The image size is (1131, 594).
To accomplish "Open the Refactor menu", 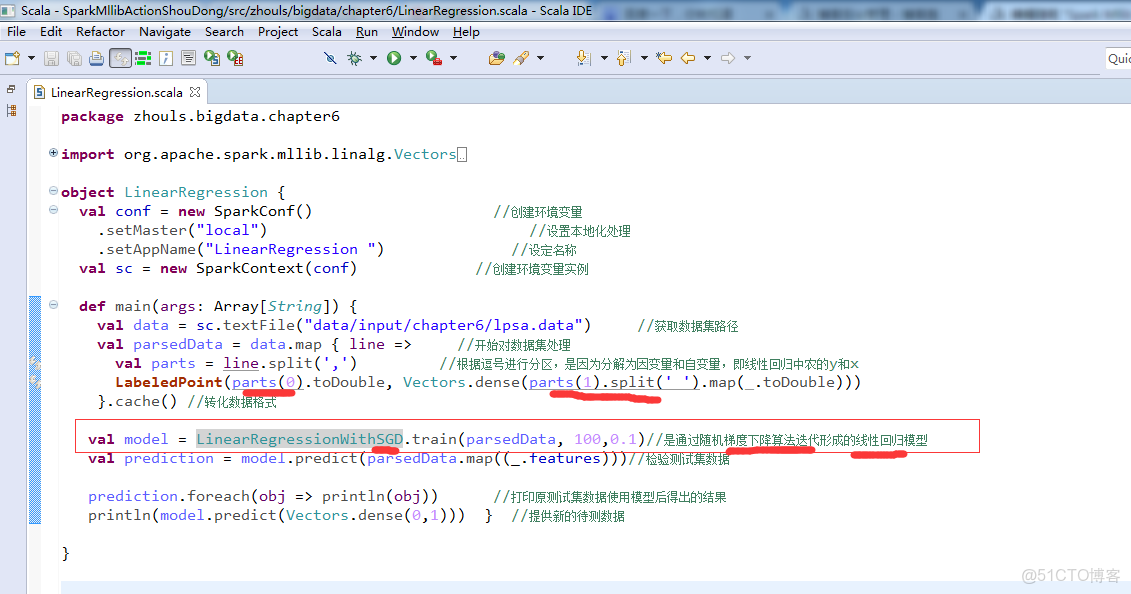I will 100,32.
